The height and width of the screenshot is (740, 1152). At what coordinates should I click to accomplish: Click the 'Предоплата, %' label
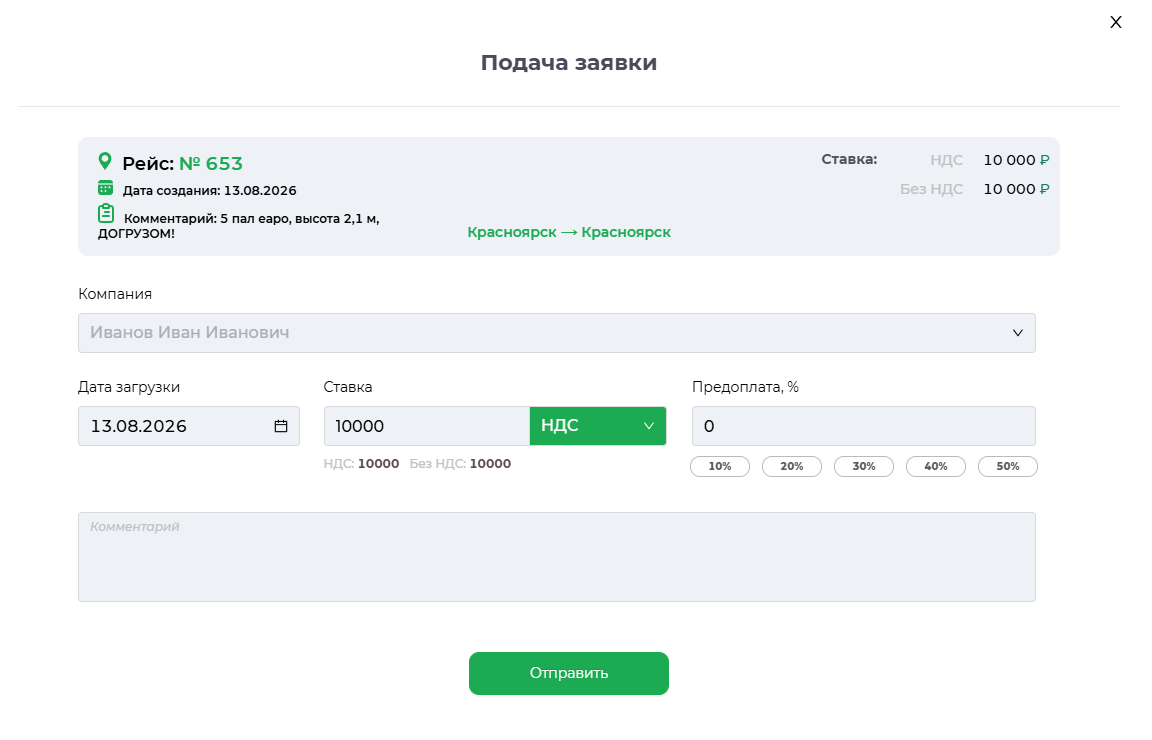[745, 387]
